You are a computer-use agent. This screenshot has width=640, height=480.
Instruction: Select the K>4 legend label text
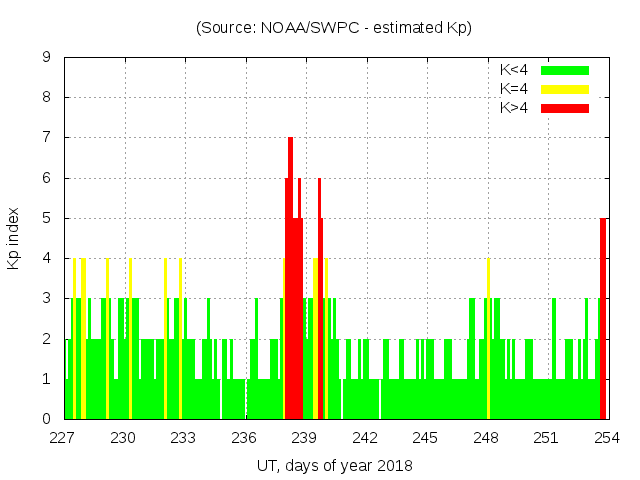tap(515, 108)
